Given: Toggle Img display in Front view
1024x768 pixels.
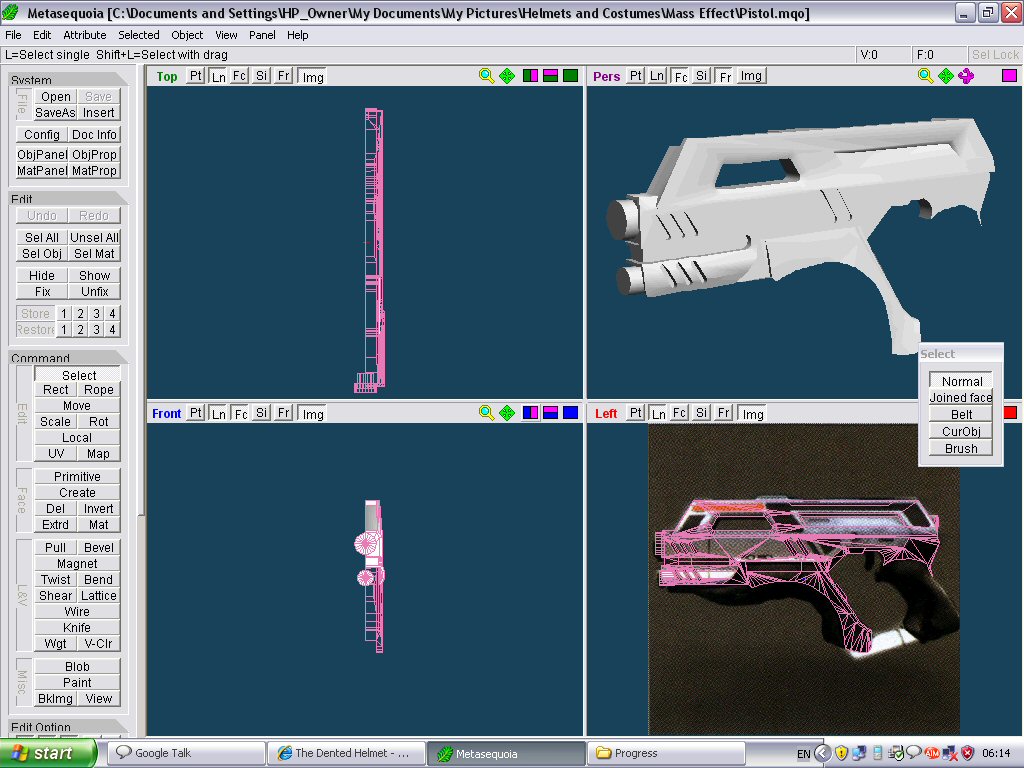Looking at the screenshot, I should click(313, 413).
